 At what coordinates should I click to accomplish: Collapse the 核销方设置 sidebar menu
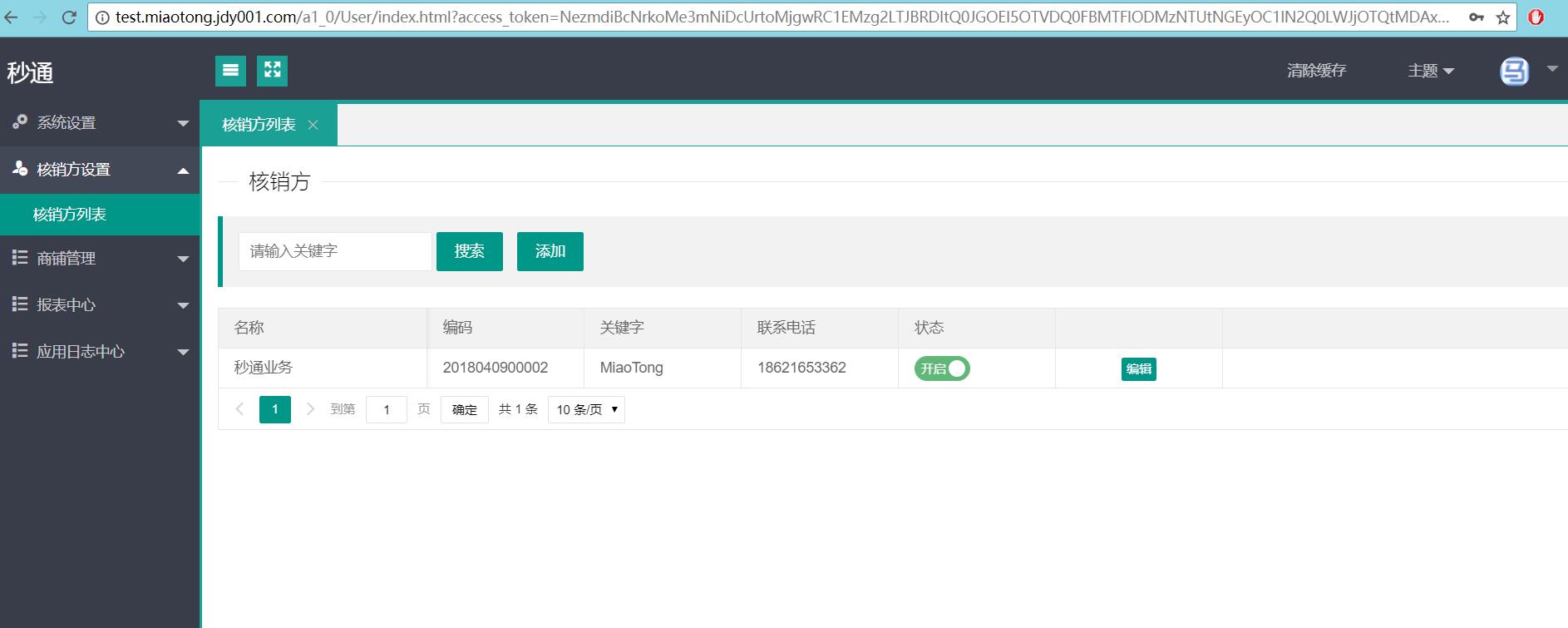[100, 170]
